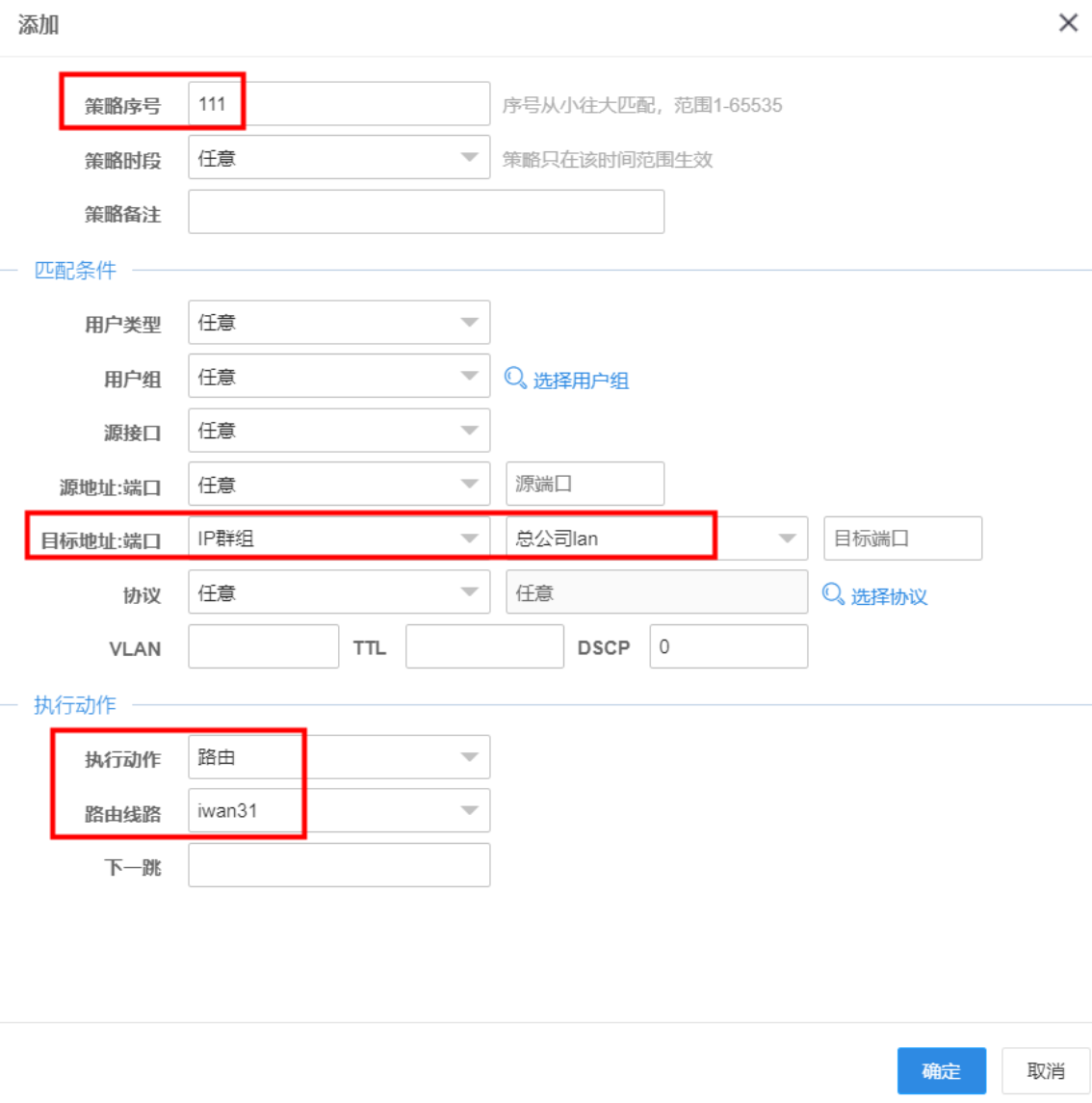This screenshot has height=1103, width=1092.
Task: Open the 源接口 dropdown
Action: 339,430
